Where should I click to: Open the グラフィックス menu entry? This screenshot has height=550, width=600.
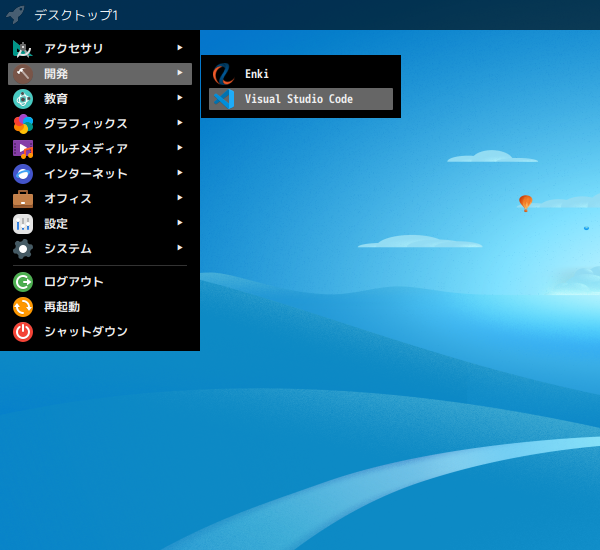click(x=100, y=124)
